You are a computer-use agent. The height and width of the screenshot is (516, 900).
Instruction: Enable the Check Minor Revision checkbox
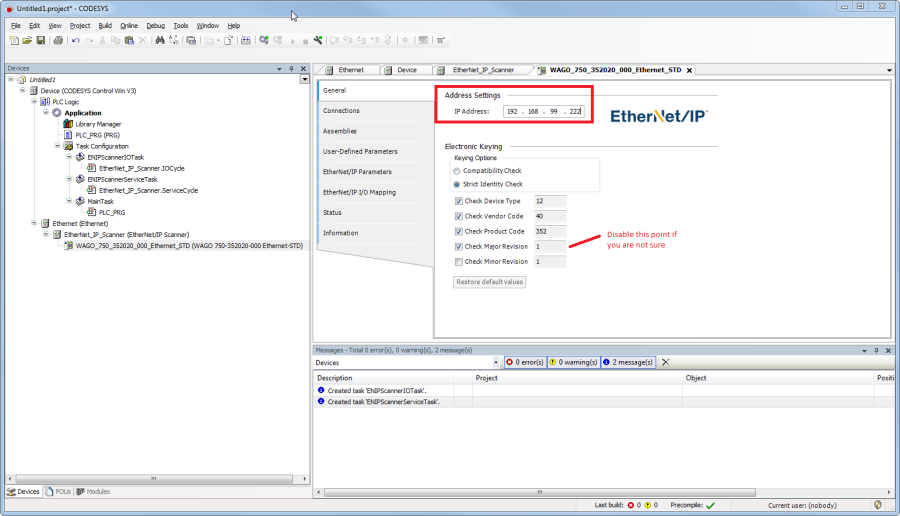click(459, 262)
